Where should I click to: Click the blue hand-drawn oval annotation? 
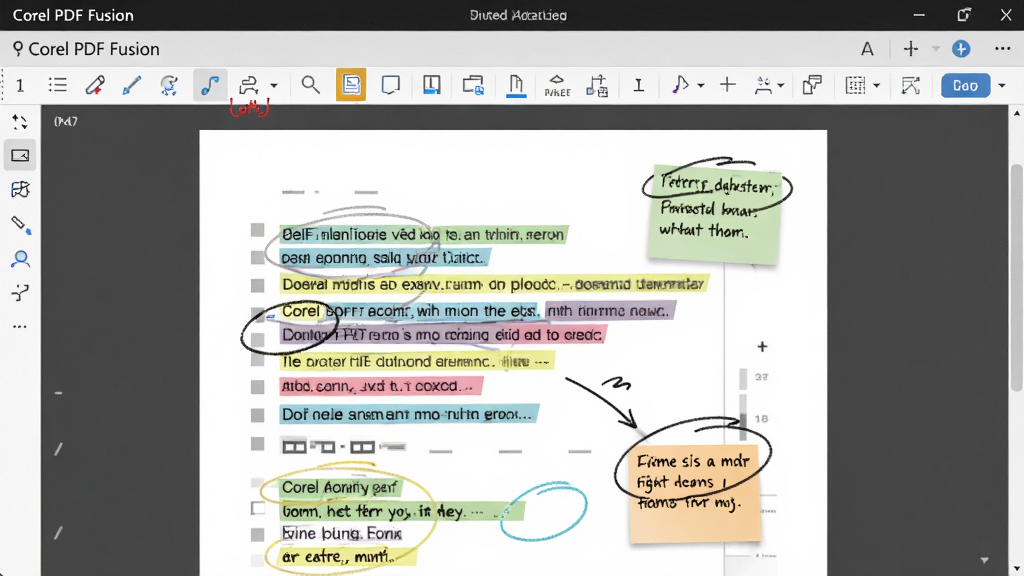(x=544, y=511)
